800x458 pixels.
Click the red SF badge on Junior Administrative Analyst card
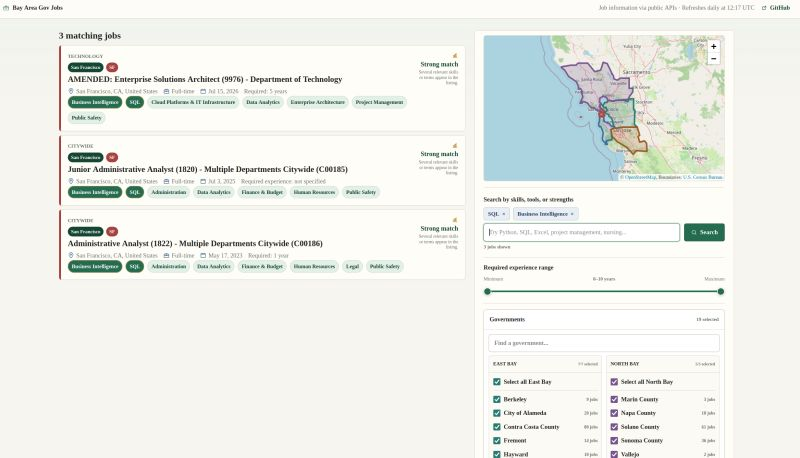click(x=112, y=158)
